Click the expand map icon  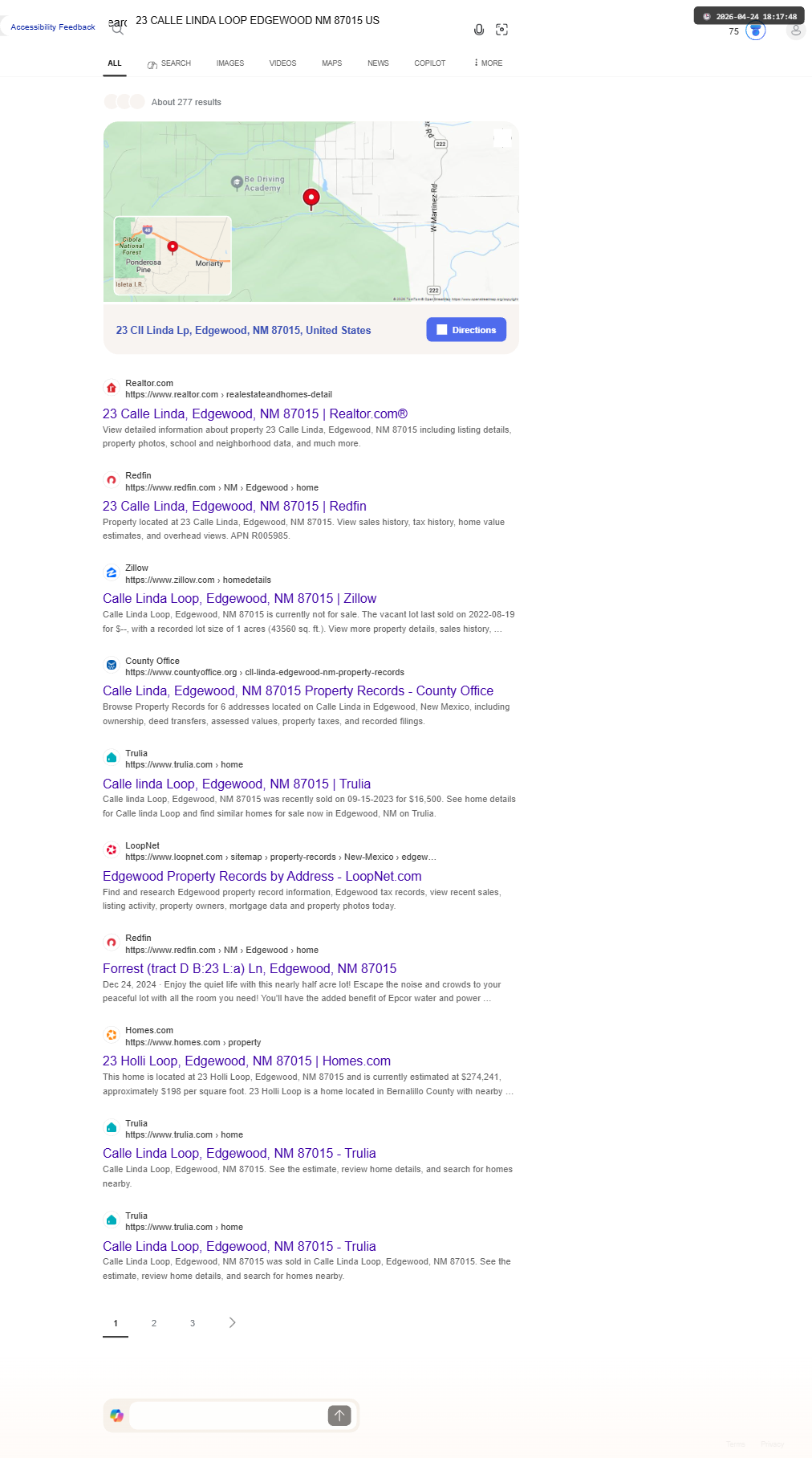click(502, 138)
